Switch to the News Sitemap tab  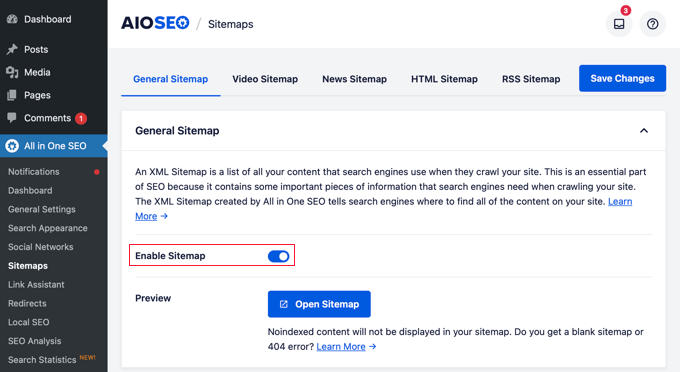click(x=354, y=79)
